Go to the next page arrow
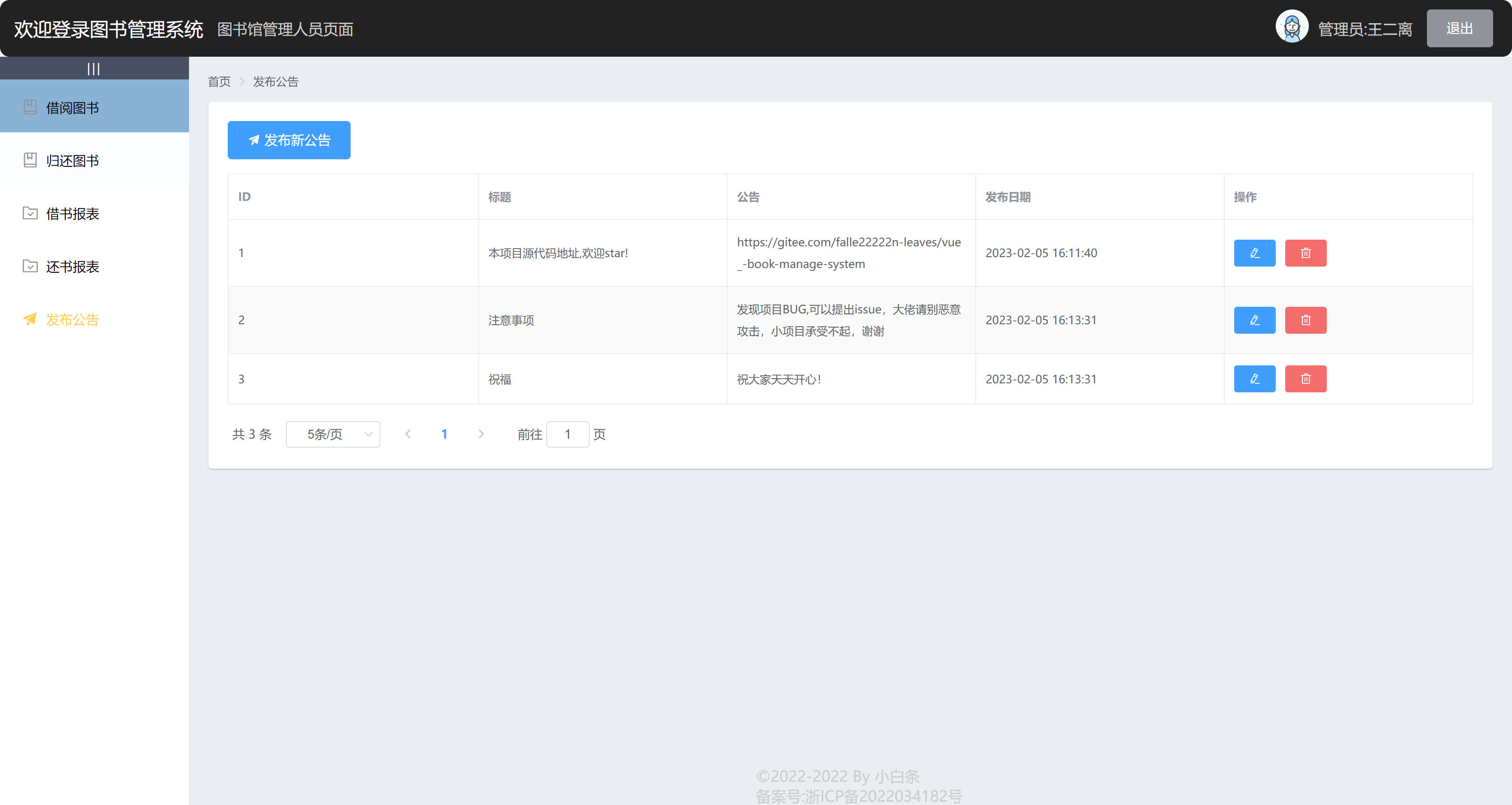Image resolution: width=1512 pixels, height=805 pixels. point(481,434)
